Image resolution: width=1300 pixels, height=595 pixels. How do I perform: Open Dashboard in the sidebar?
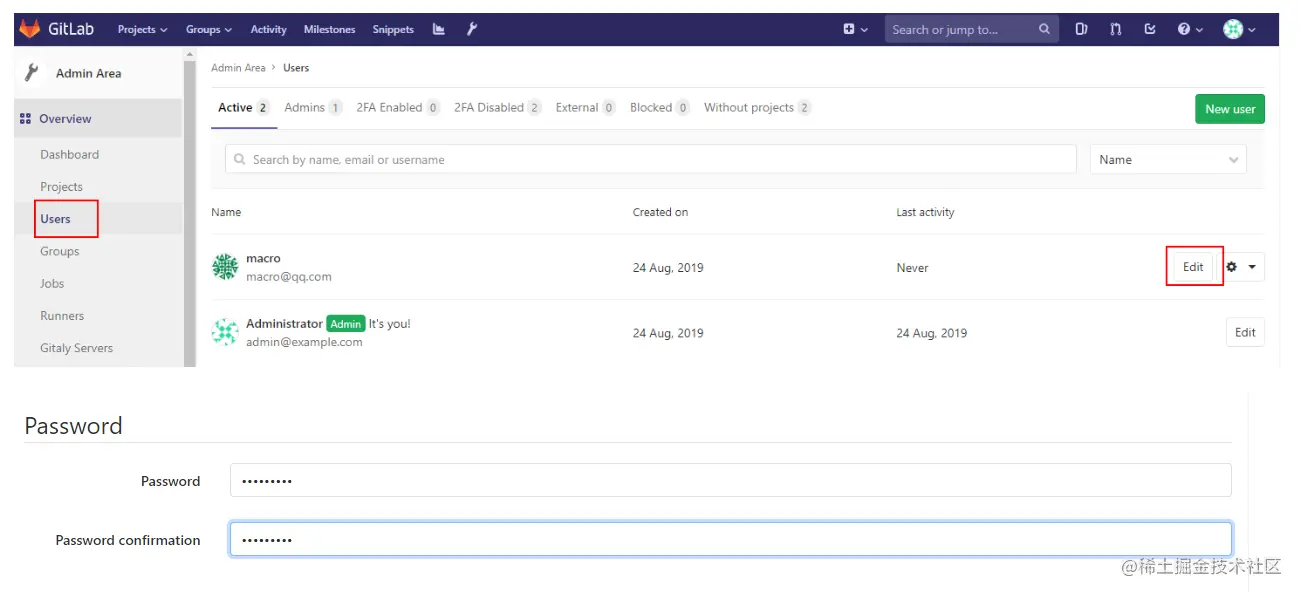click(70, 155)
